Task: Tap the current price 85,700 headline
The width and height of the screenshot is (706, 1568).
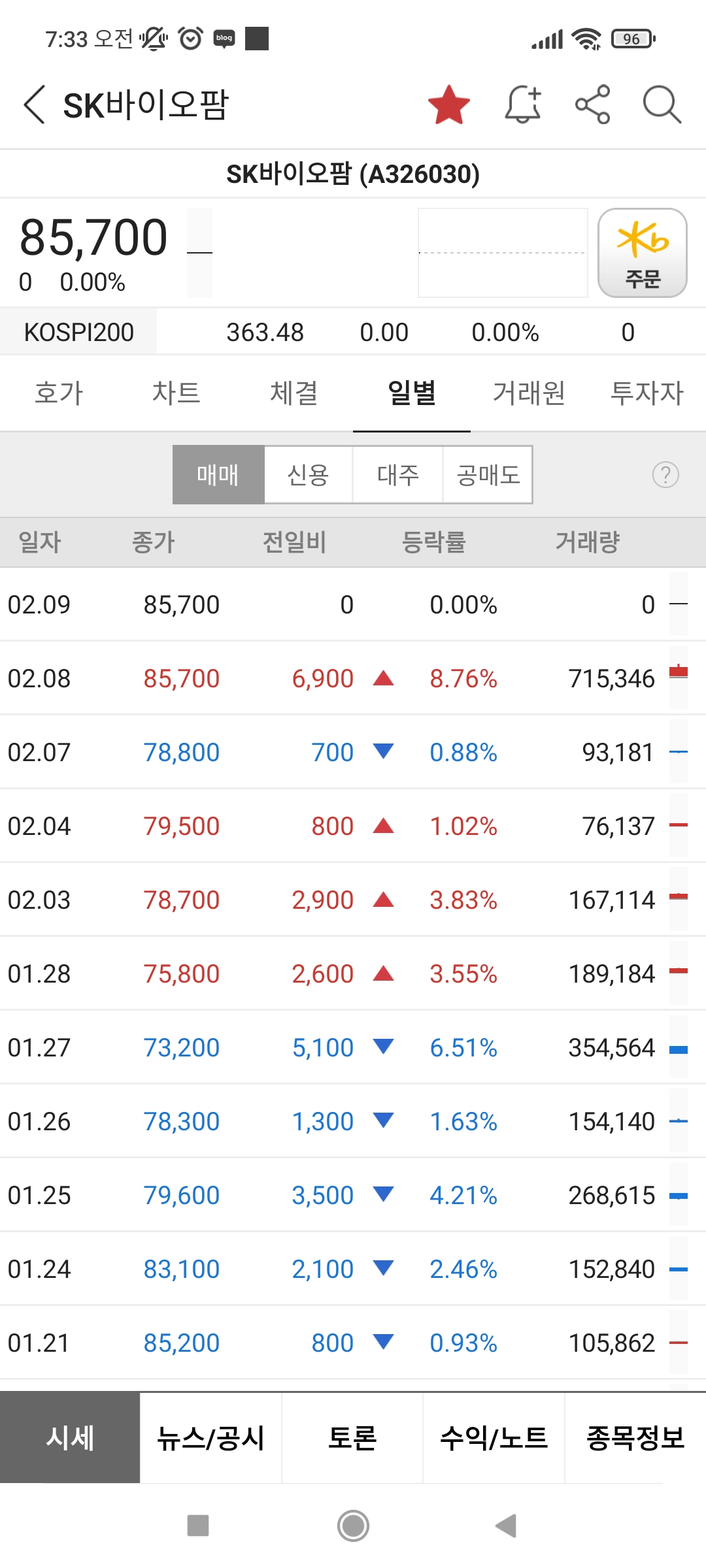Action: (93, 238)
